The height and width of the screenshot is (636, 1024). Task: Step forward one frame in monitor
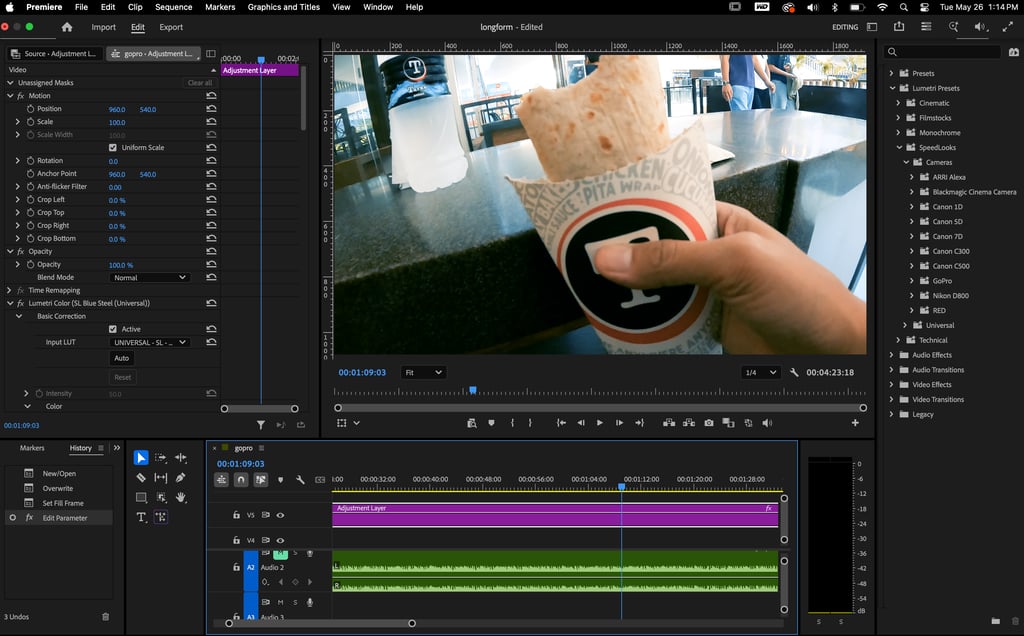[x=619, y=423]
